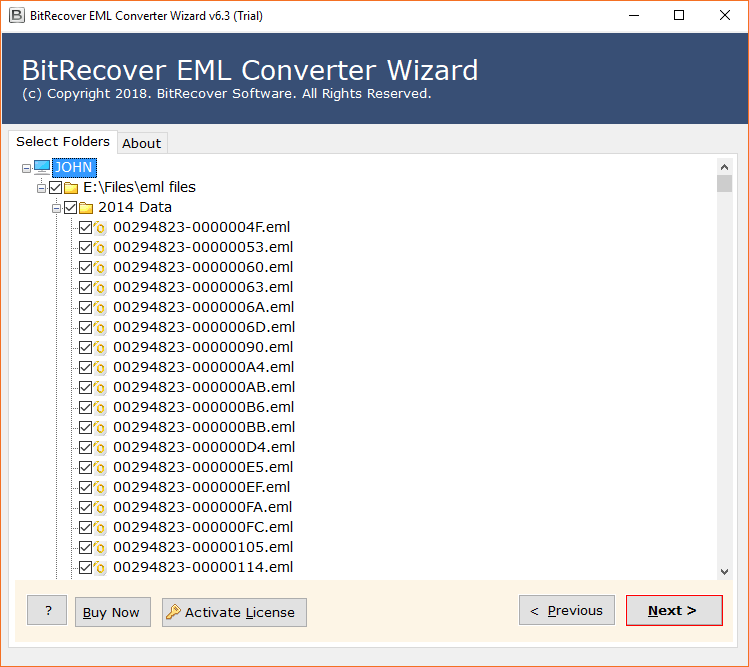This screenshot has height=667, width=749.
Task: Select file name 00294823-000000E5.eml
Action: coord(203,467)
